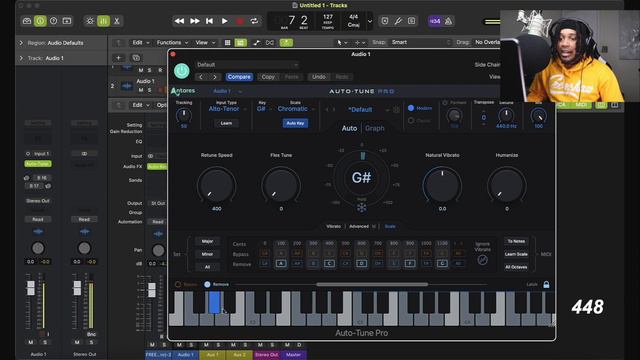Open the View menu in Tracks area
The width and height of the screenshot is (640, 360).
(204, 42)
